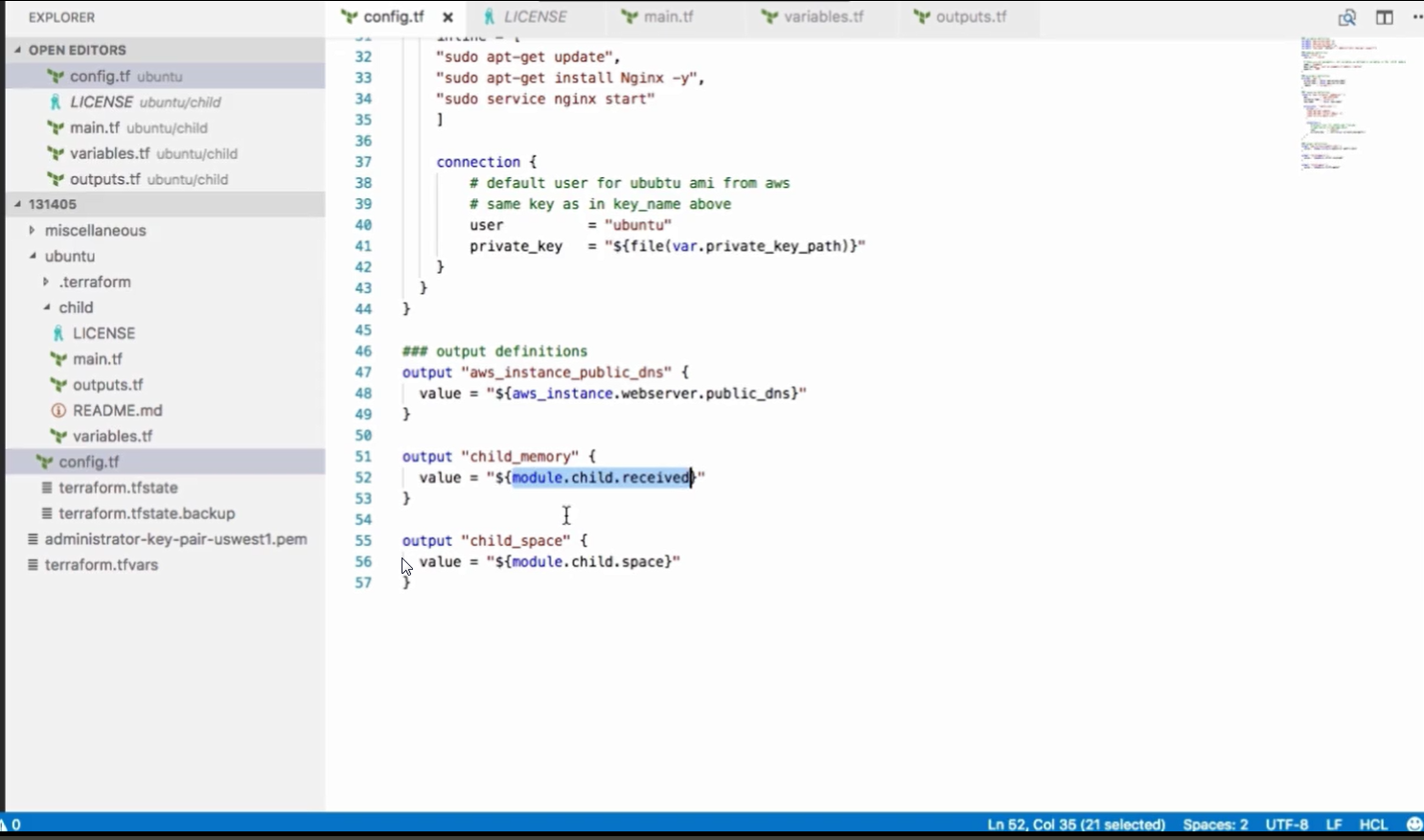Open terraform.tfvars file
The image size is (1424, 840).
tap(165, 565)
